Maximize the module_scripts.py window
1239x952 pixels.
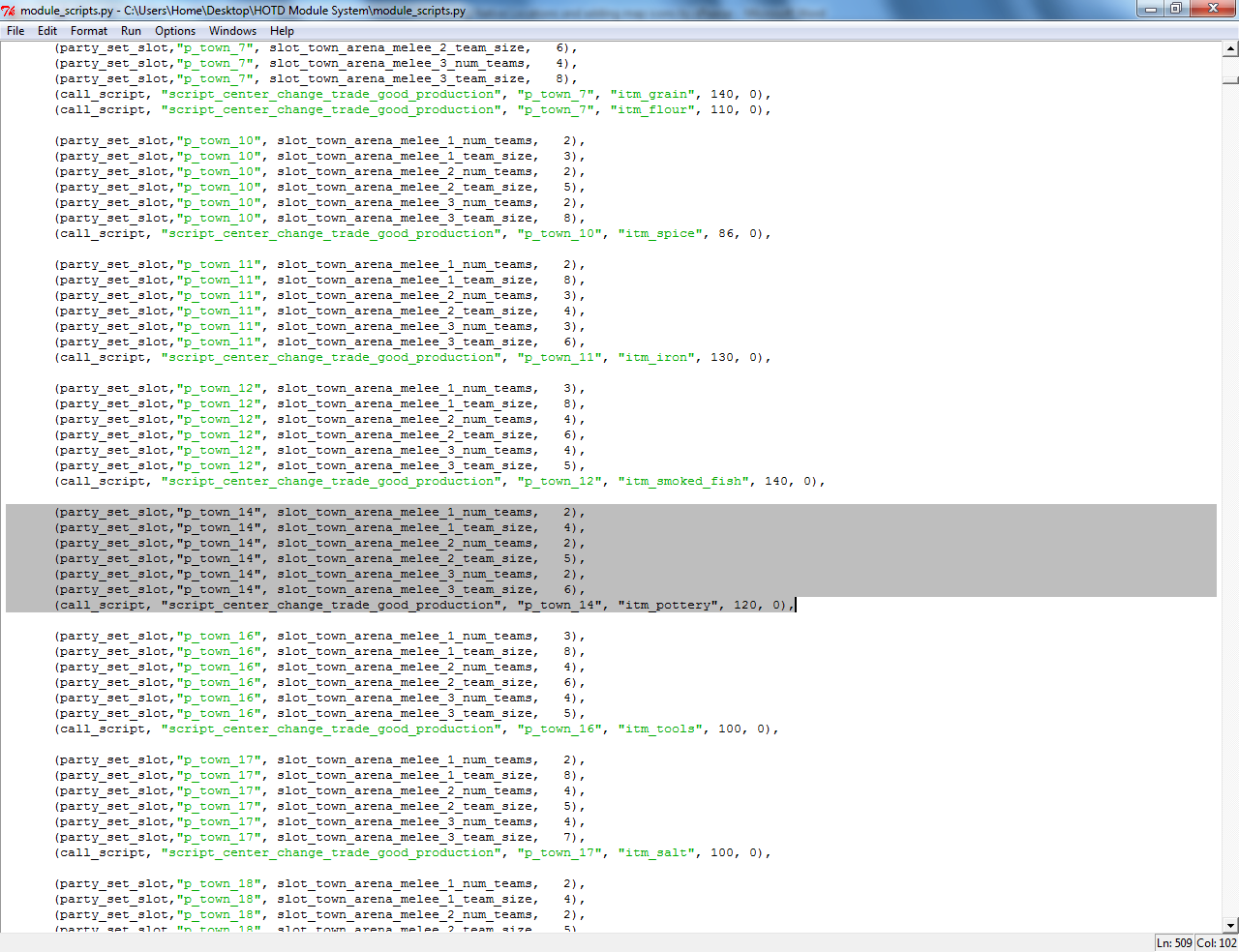click(x=1176, y=9)
